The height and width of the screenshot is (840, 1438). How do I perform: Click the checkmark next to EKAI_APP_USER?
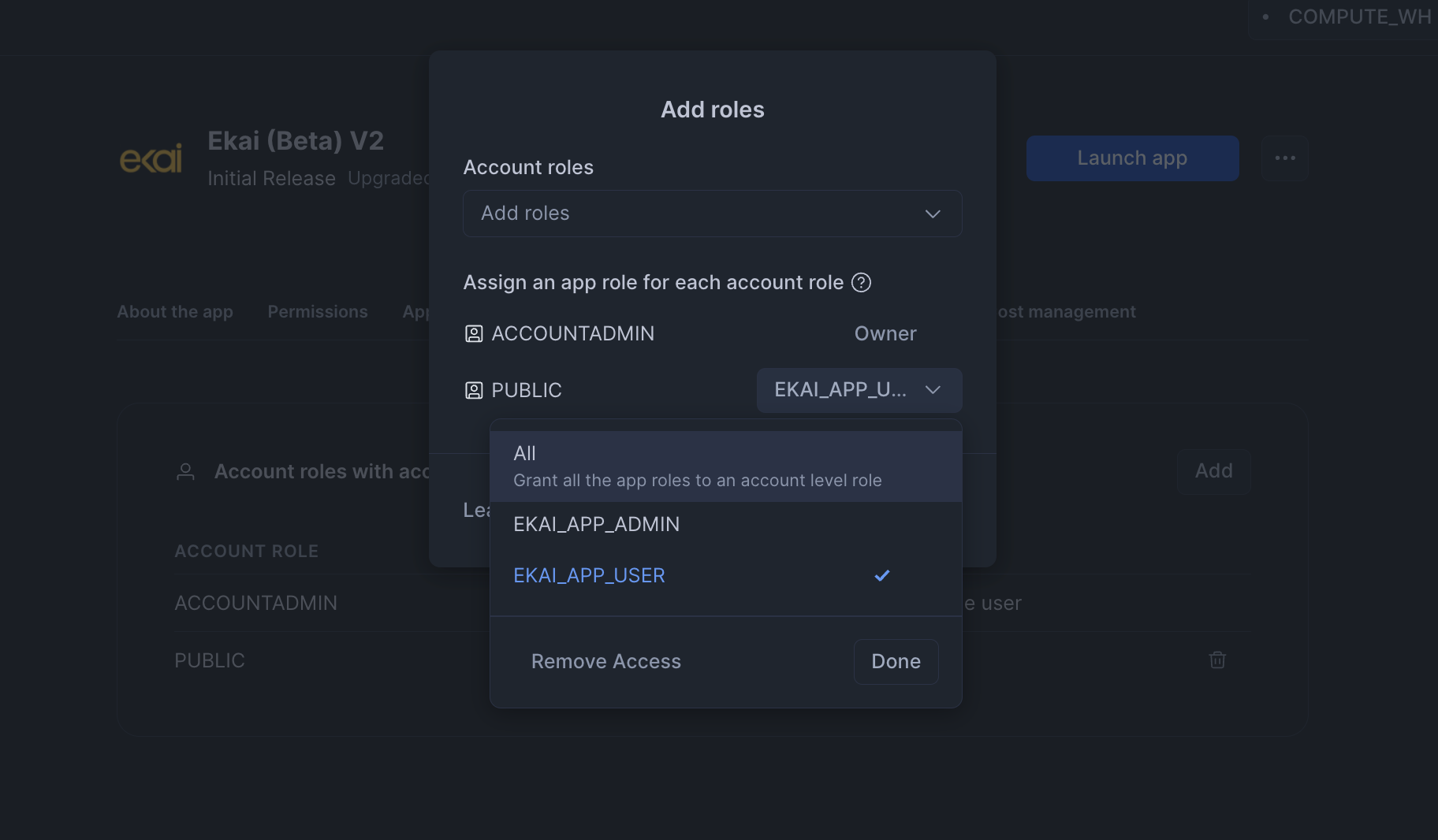[882, 575]
